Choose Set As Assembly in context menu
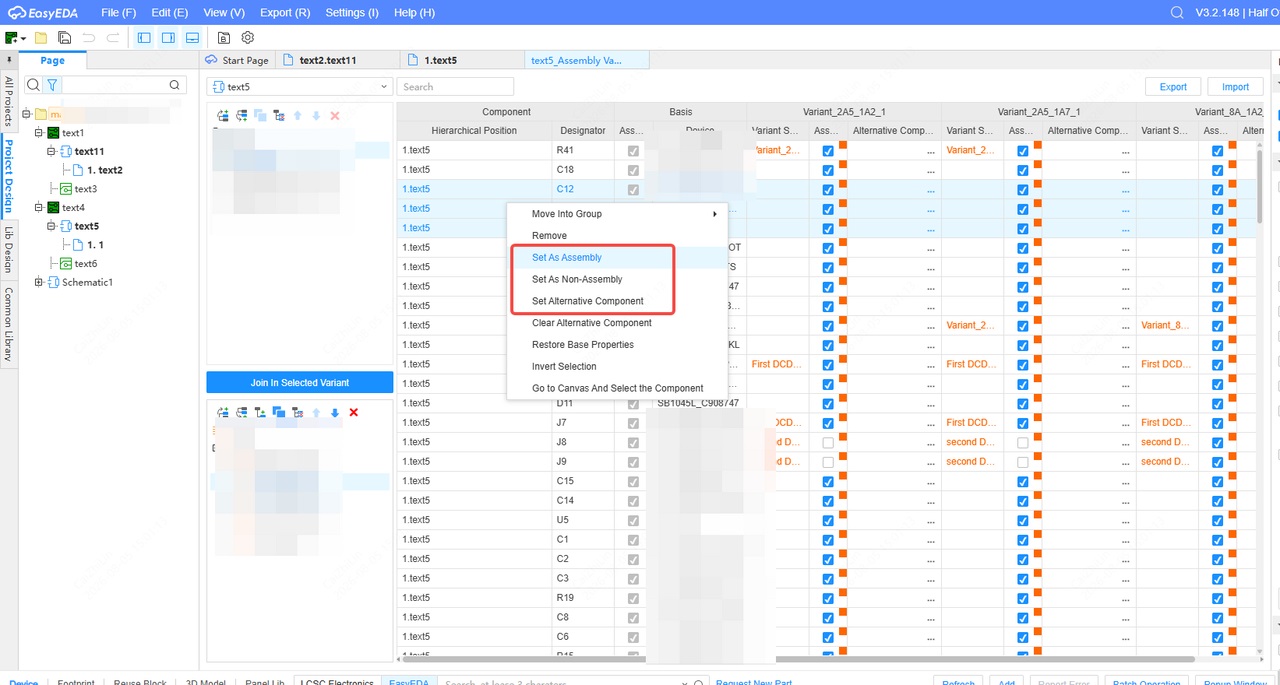This screenshot has width=1280, height=685. coord(616,258)
